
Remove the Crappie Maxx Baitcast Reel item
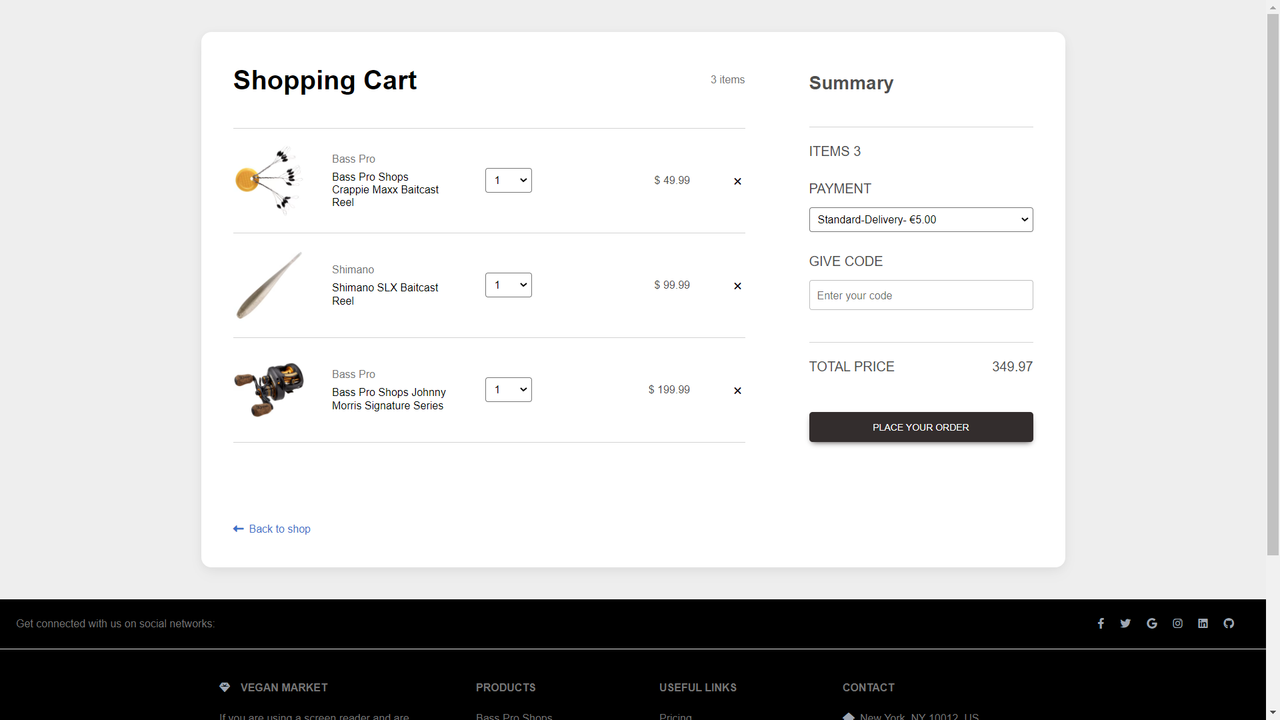tap(738, 181)
